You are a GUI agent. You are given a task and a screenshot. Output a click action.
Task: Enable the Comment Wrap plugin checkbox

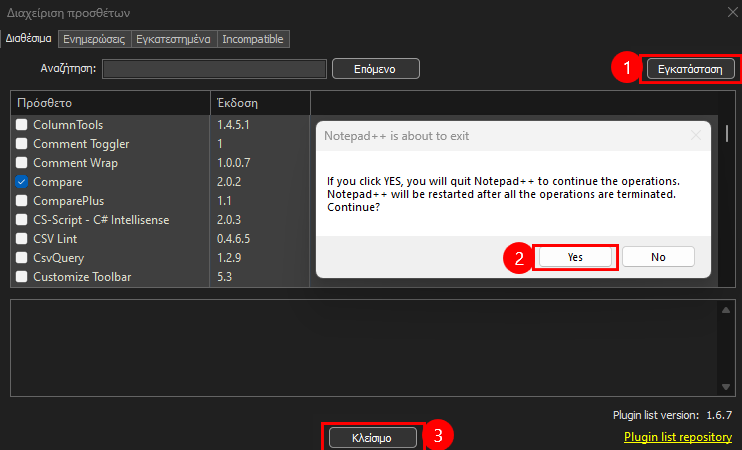(21, 162)
